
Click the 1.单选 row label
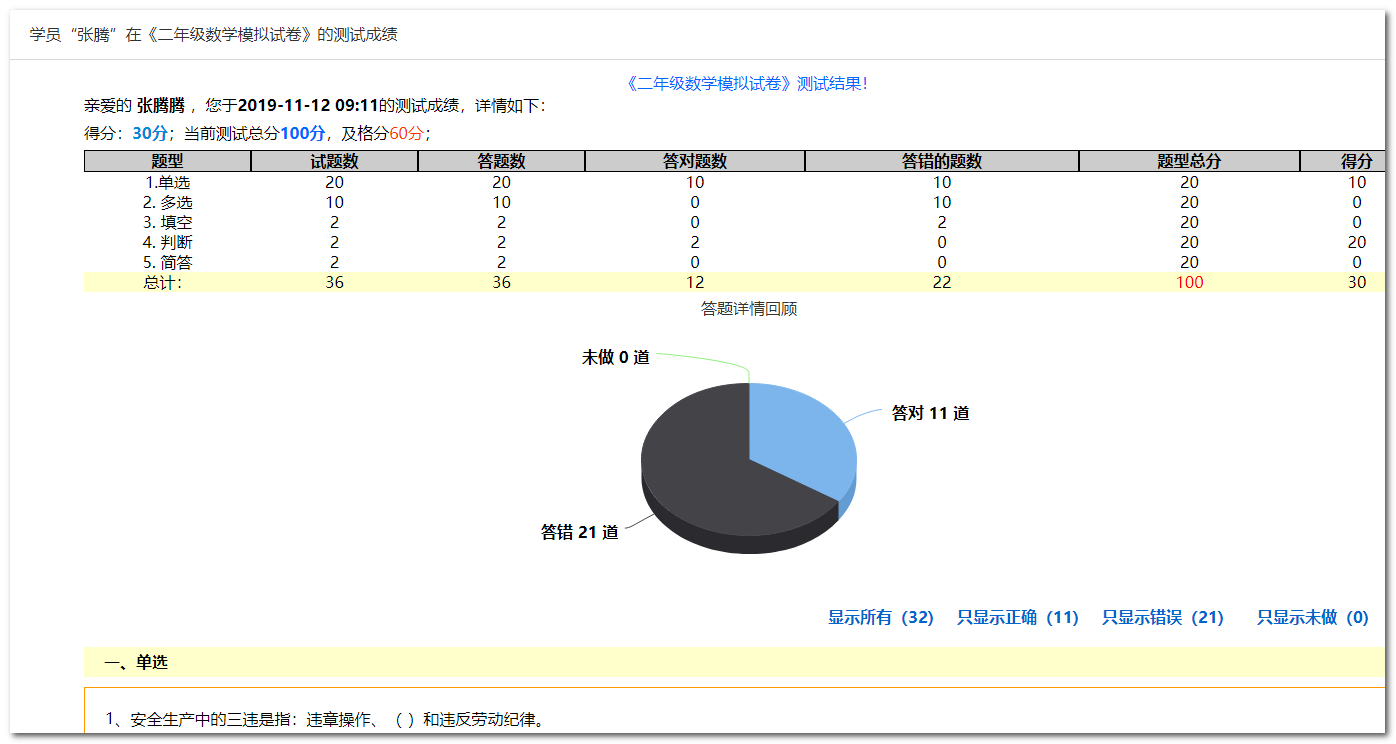(x=167, y=182)
